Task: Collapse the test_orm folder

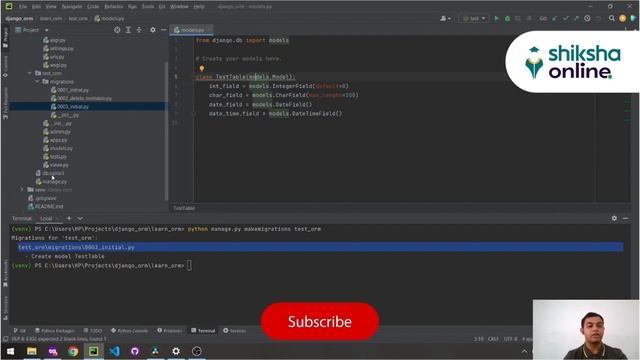Action: pyautogui.click(x=30, y=73)
